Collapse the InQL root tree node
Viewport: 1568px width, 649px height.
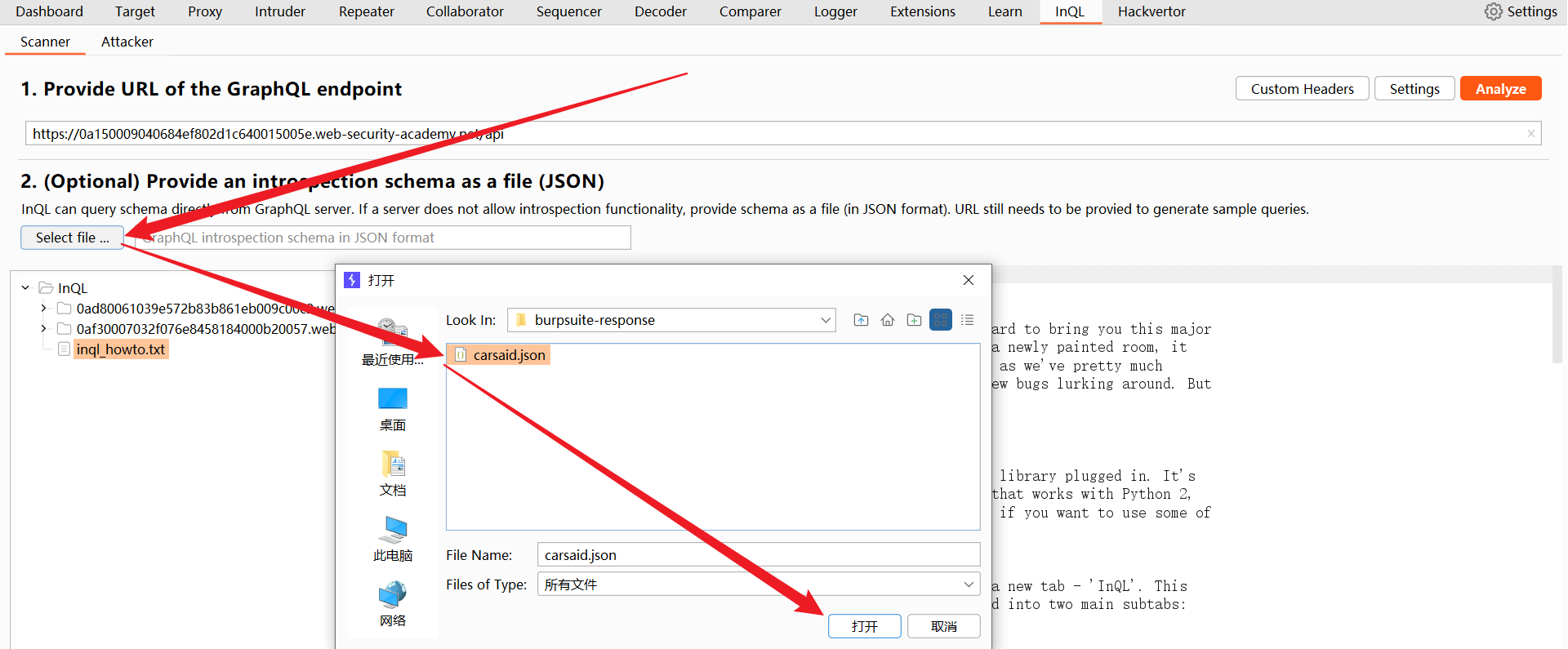click(25, 288)
